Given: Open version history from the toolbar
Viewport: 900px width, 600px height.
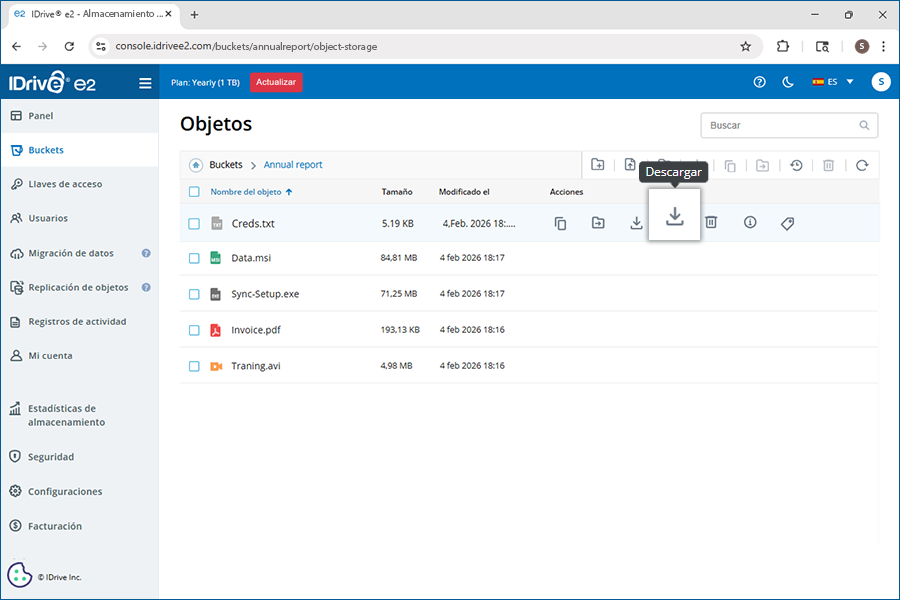Looking at the screenshot, I should click(796, 165).
